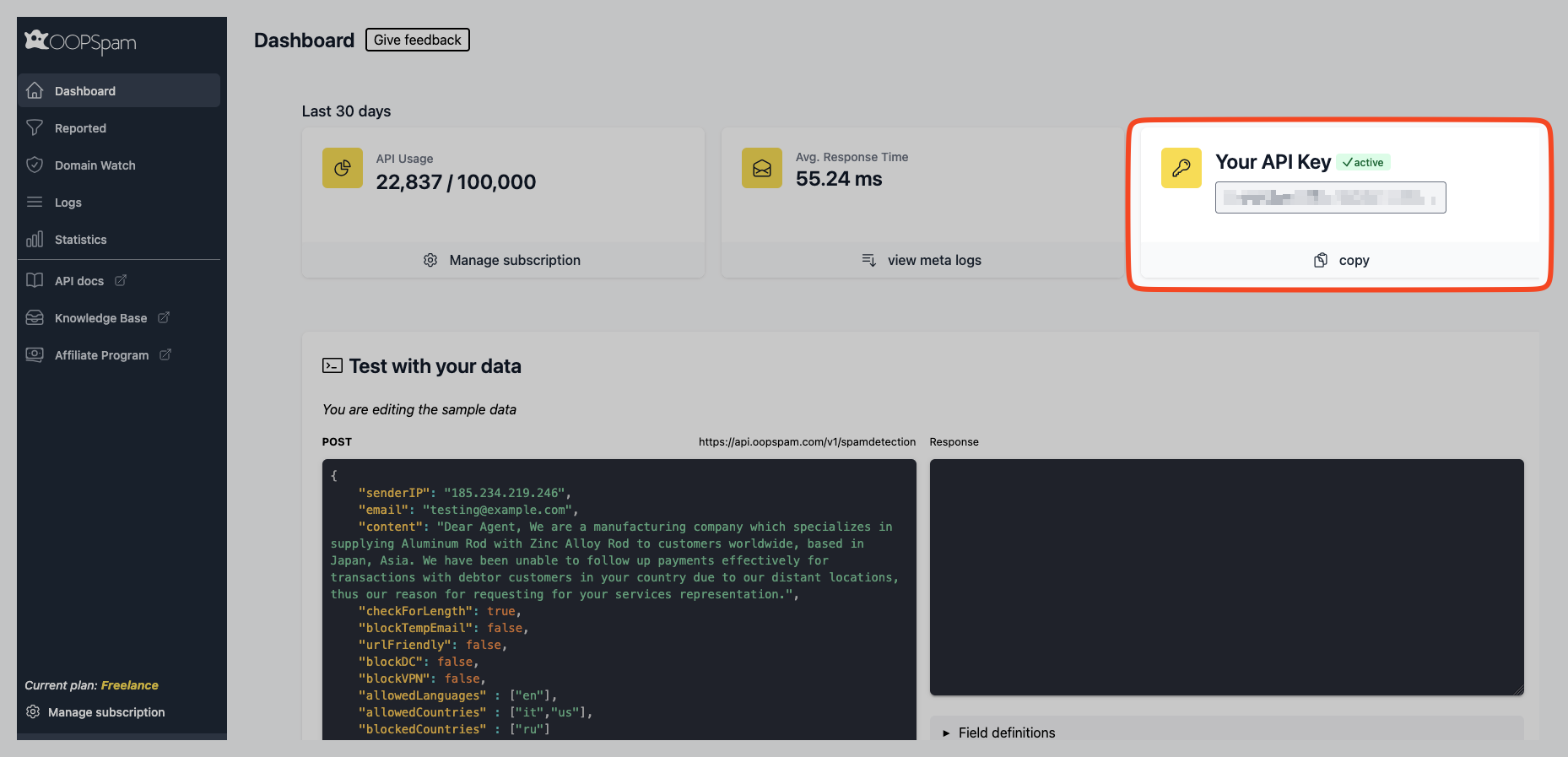The height and width of the screenshot is (757, 1568).
Task: Click the Statistics bar chart icon
Action: 35,240
